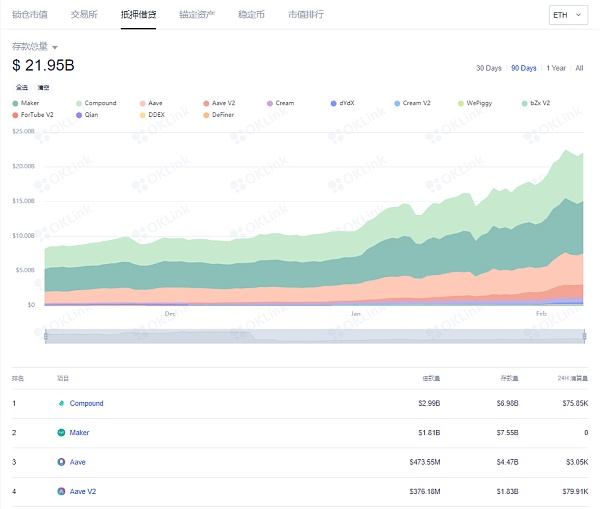Toggle the Compound series in chart legend
This screenshot has width=600, height=509.
(79, 103)
